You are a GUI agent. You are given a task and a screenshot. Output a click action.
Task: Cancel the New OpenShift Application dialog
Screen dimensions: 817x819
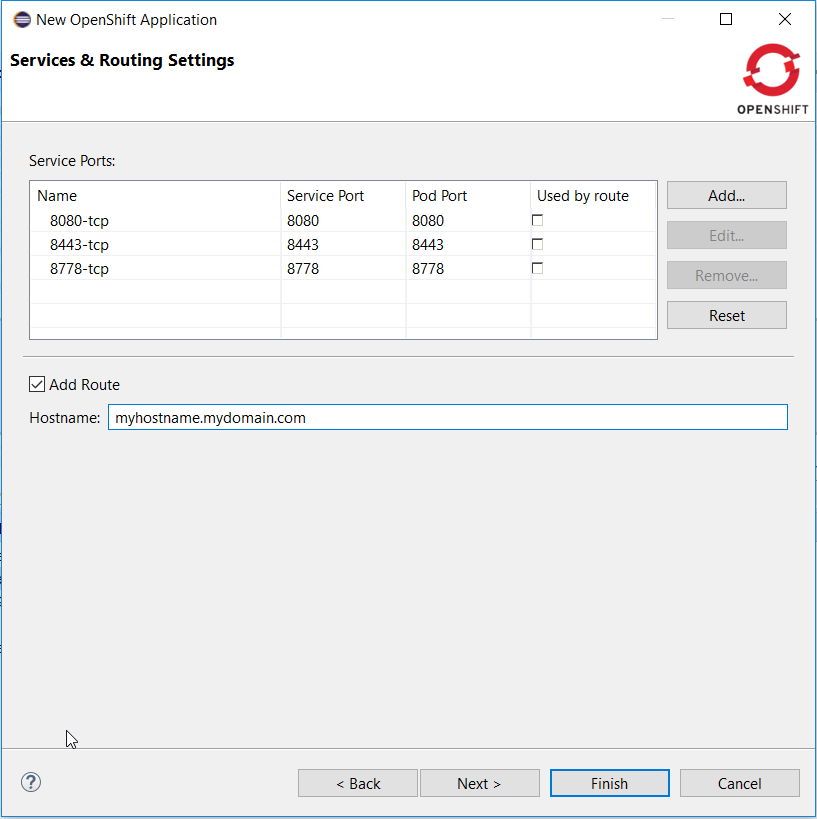tap(739, 783)
